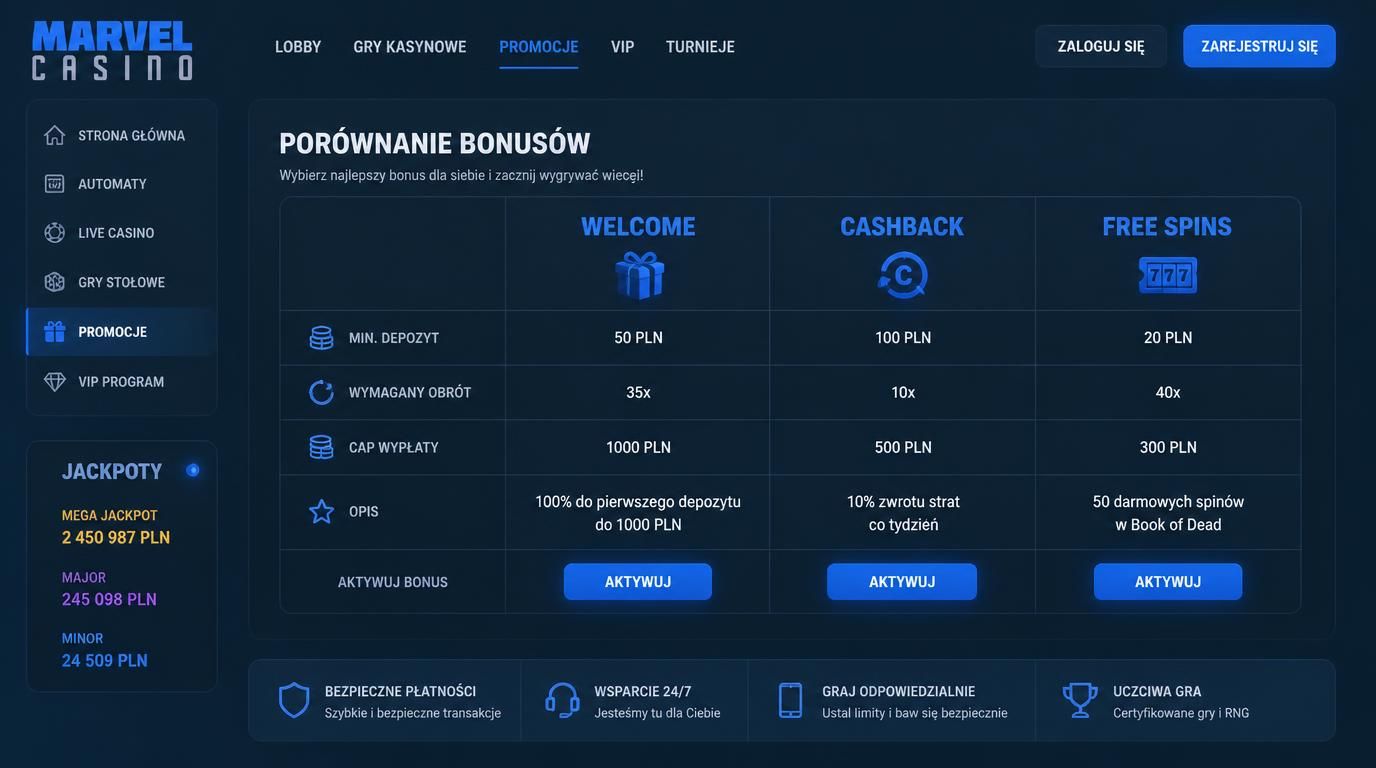
Task: Click the chip icon beside Live Casino
Action: click(55, 233)
